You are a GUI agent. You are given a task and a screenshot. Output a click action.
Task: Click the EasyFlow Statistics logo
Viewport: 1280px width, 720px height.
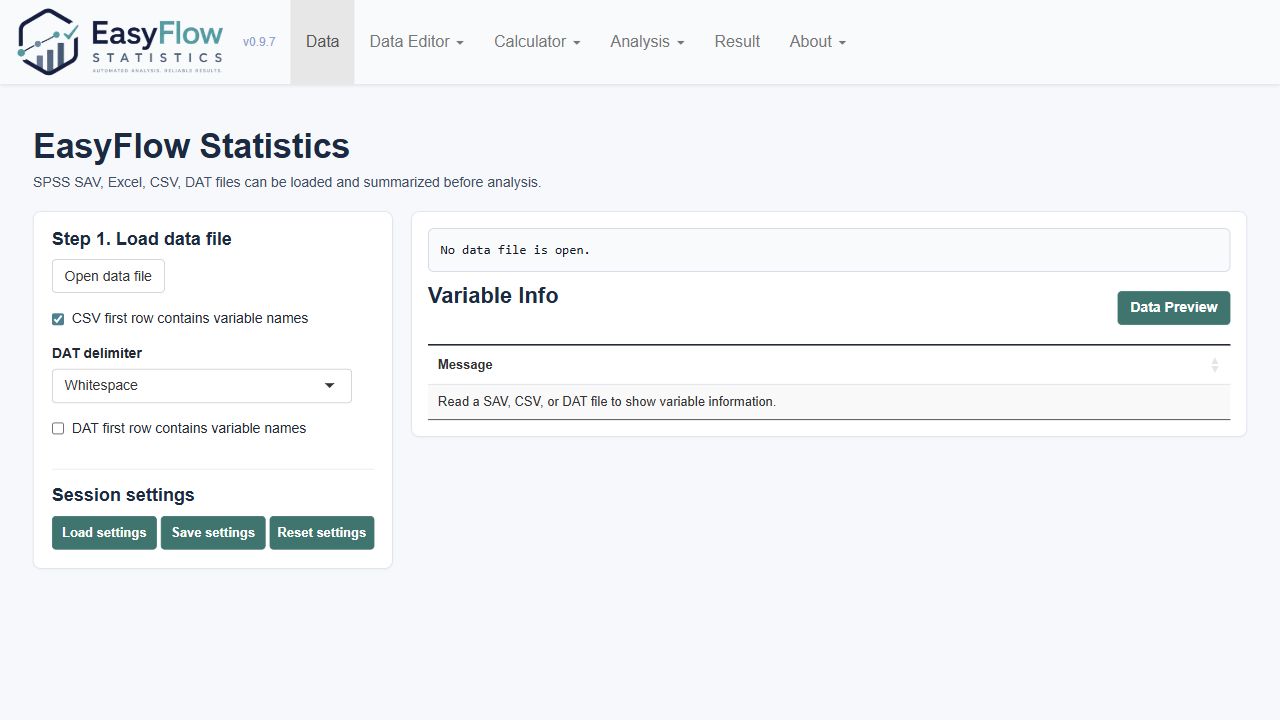pyautogui.click(x=120, y=42)
